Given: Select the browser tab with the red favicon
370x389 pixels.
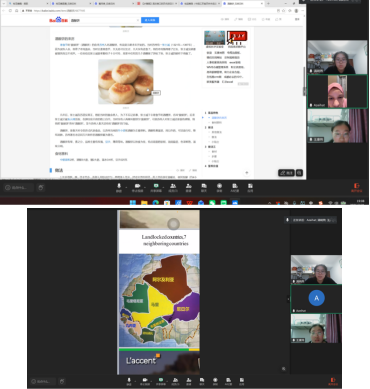Looking at the screenshot, I should (x=157, y=3).
